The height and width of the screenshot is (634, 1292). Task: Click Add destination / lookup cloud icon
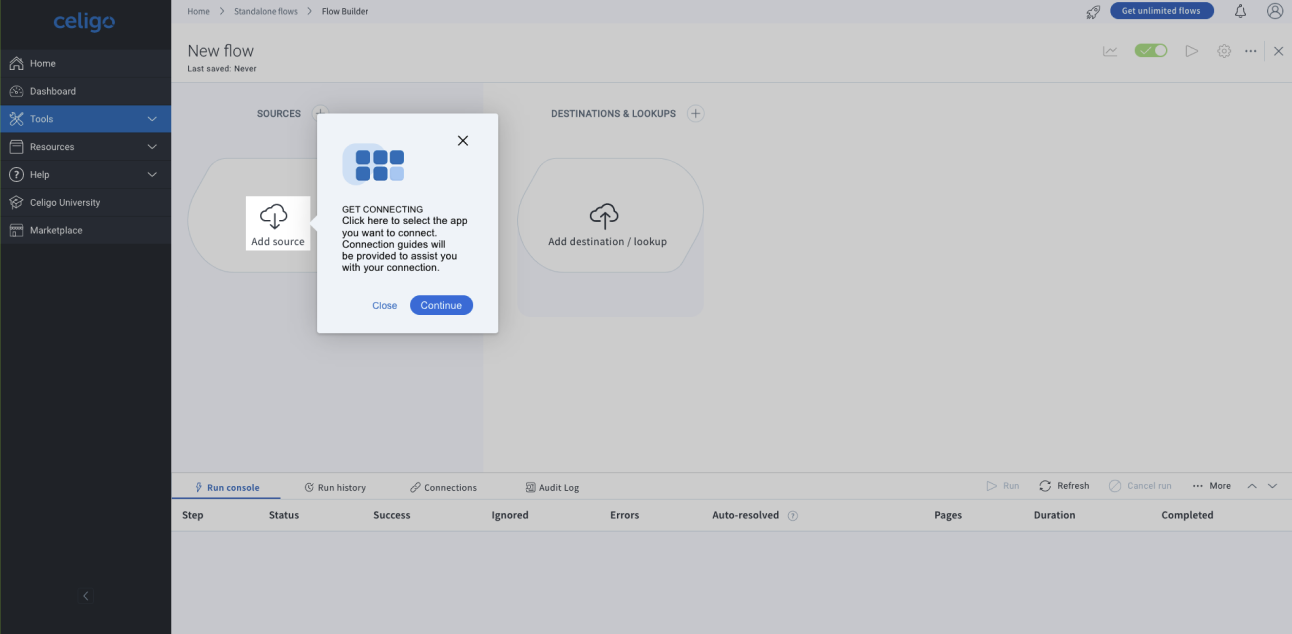[604, 216]
